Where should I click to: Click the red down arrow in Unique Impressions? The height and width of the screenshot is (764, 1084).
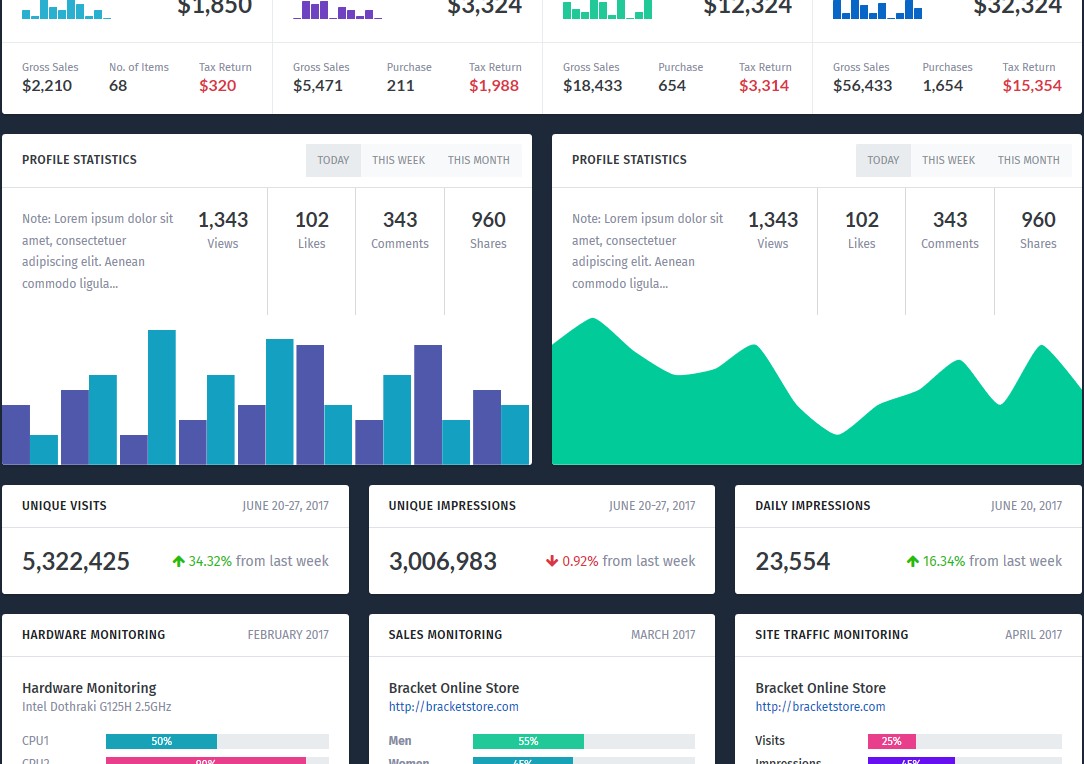(x=552, y=562)
